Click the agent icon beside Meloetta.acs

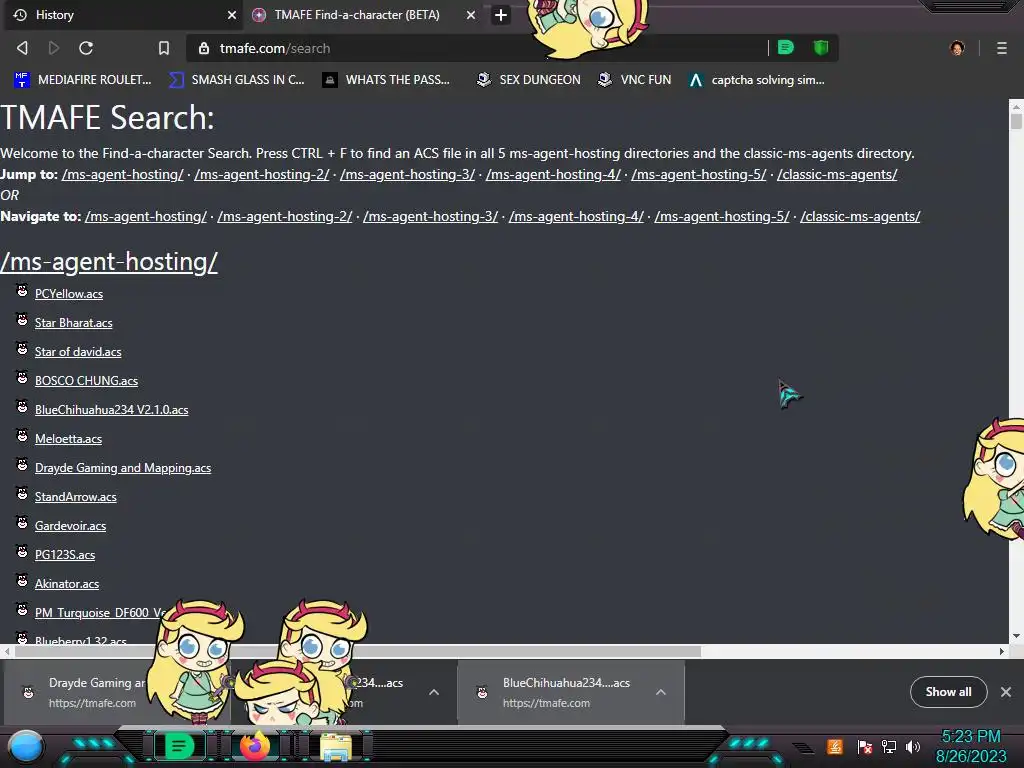(22, 435)
